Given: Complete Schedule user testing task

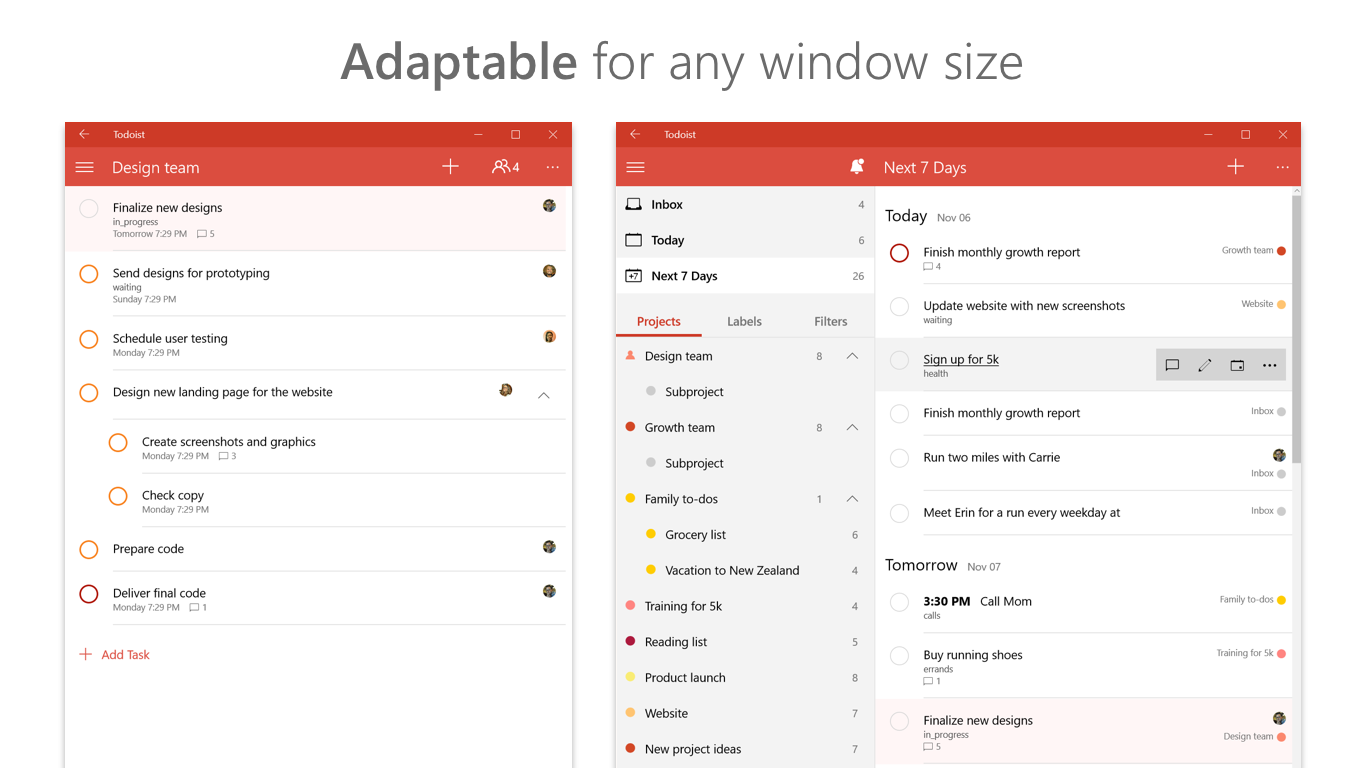Looking at the screenshot, I should (89, 339).
